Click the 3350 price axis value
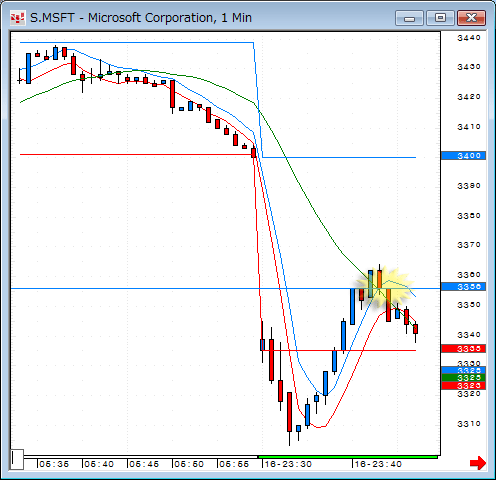Screen dimensions: 496x480 [x=469, y=305]
